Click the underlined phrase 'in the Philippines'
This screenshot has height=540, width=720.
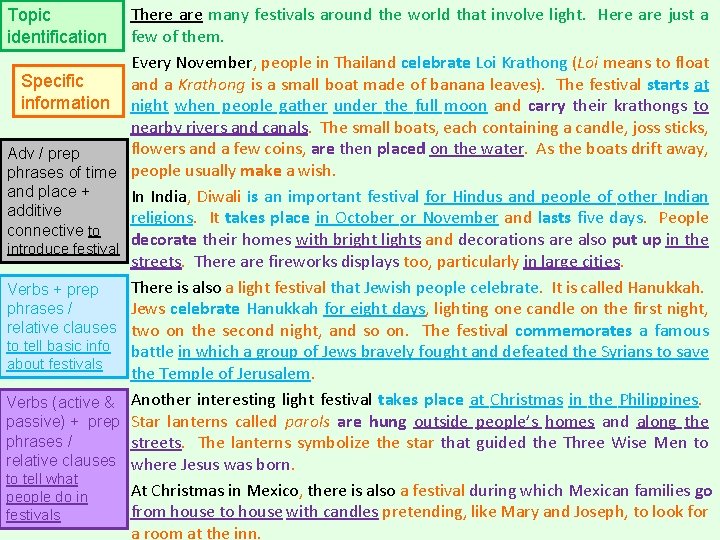coord(634,400)
